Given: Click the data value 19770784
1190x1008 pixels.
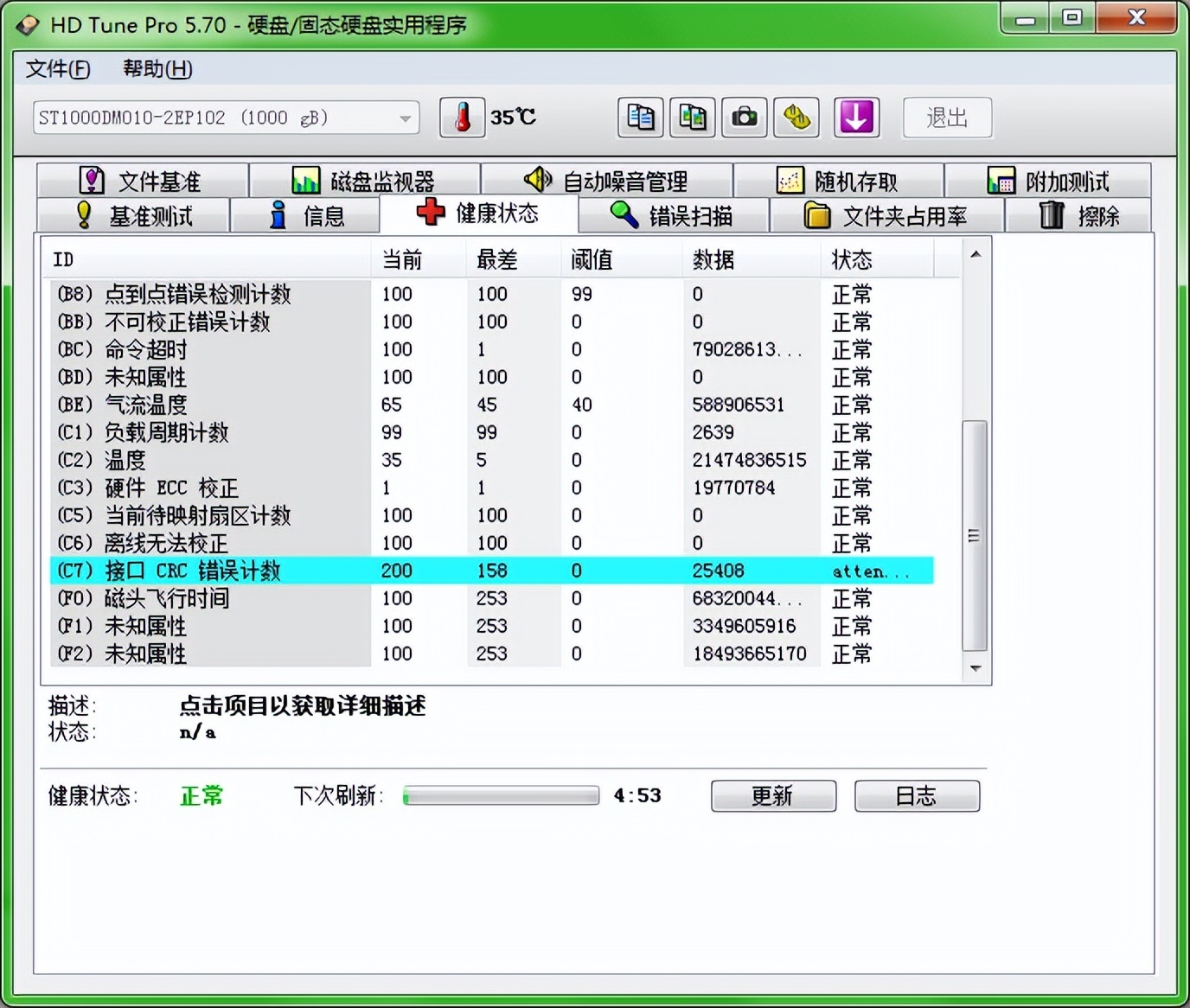Looking at the screenshot, I should pos(733,488).
